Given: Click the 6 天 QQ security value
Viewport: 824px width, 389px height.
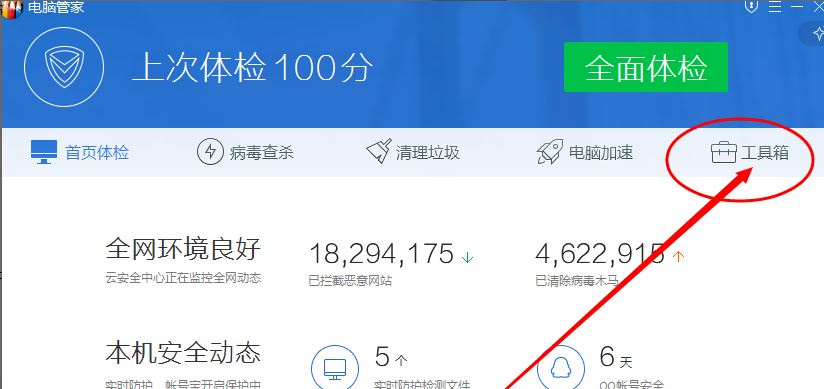Looking at the screenshot, I should 616,357.
